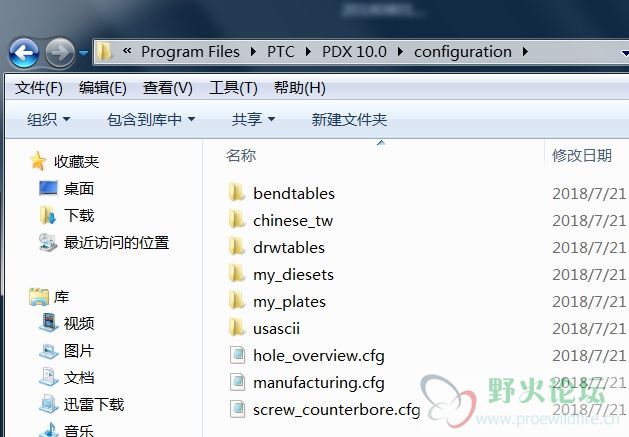Click the 视频 library icon

49,323
